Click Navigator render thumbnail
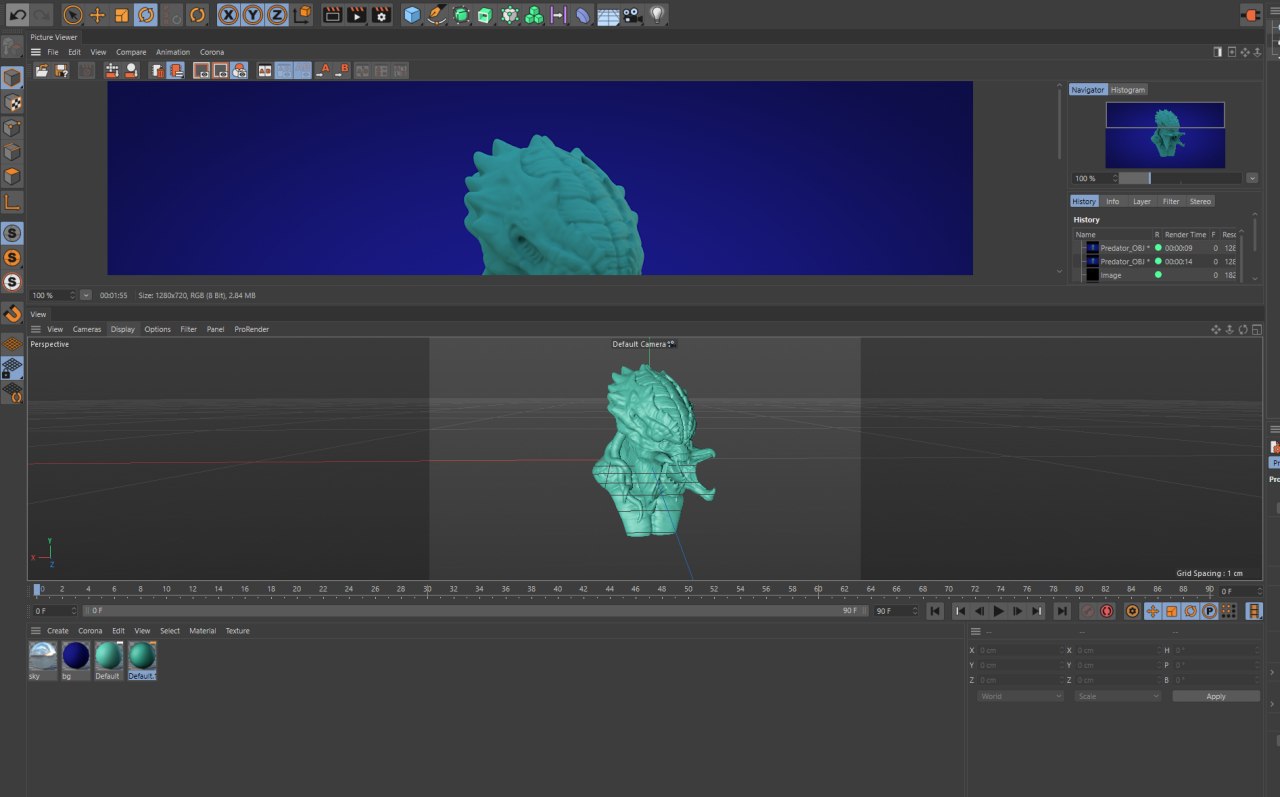The image size is (1280, 797). (1165, 135)
